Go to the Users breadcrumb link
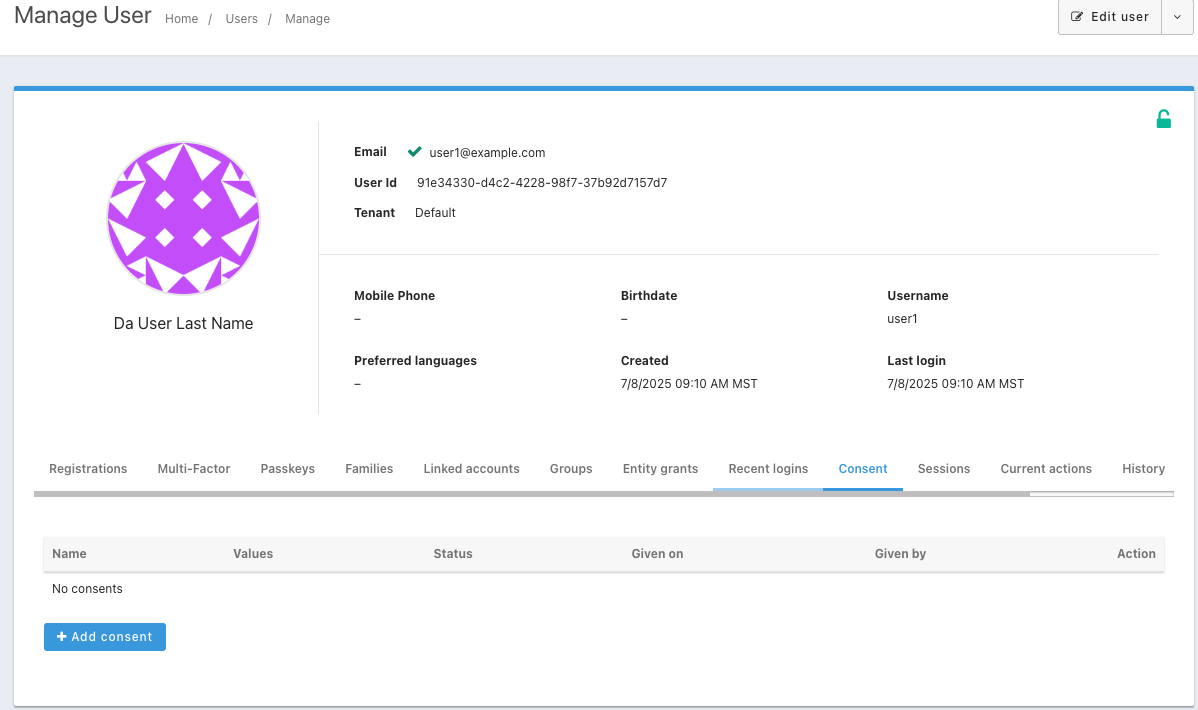 pyautogui.click(x=241, y=19)
